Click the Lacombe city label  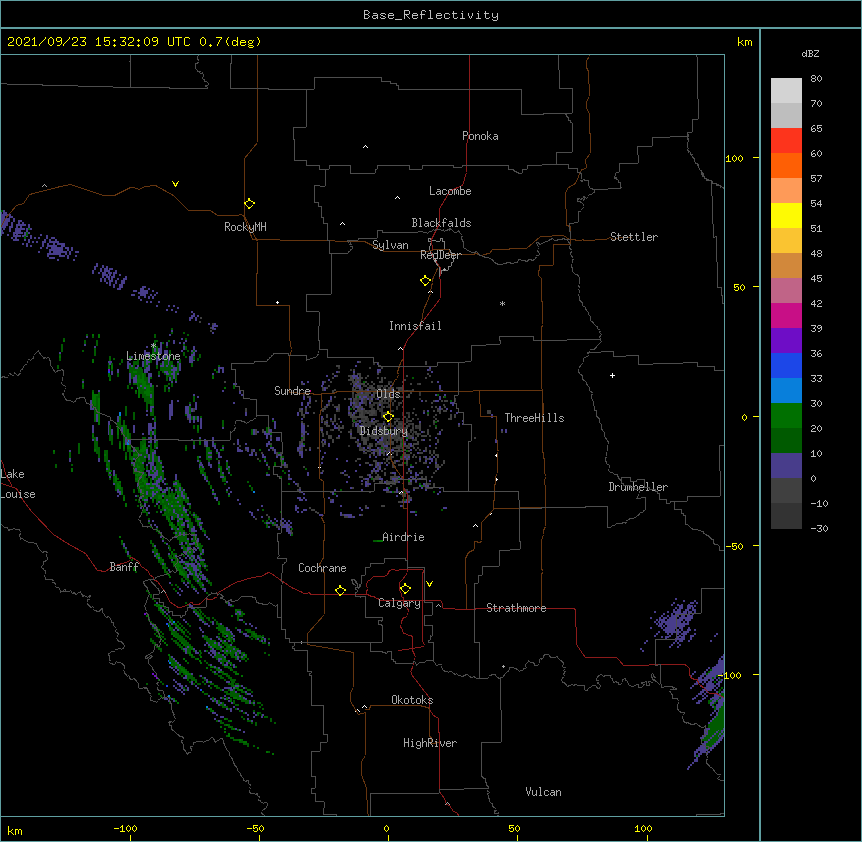(x=450, y=191)
